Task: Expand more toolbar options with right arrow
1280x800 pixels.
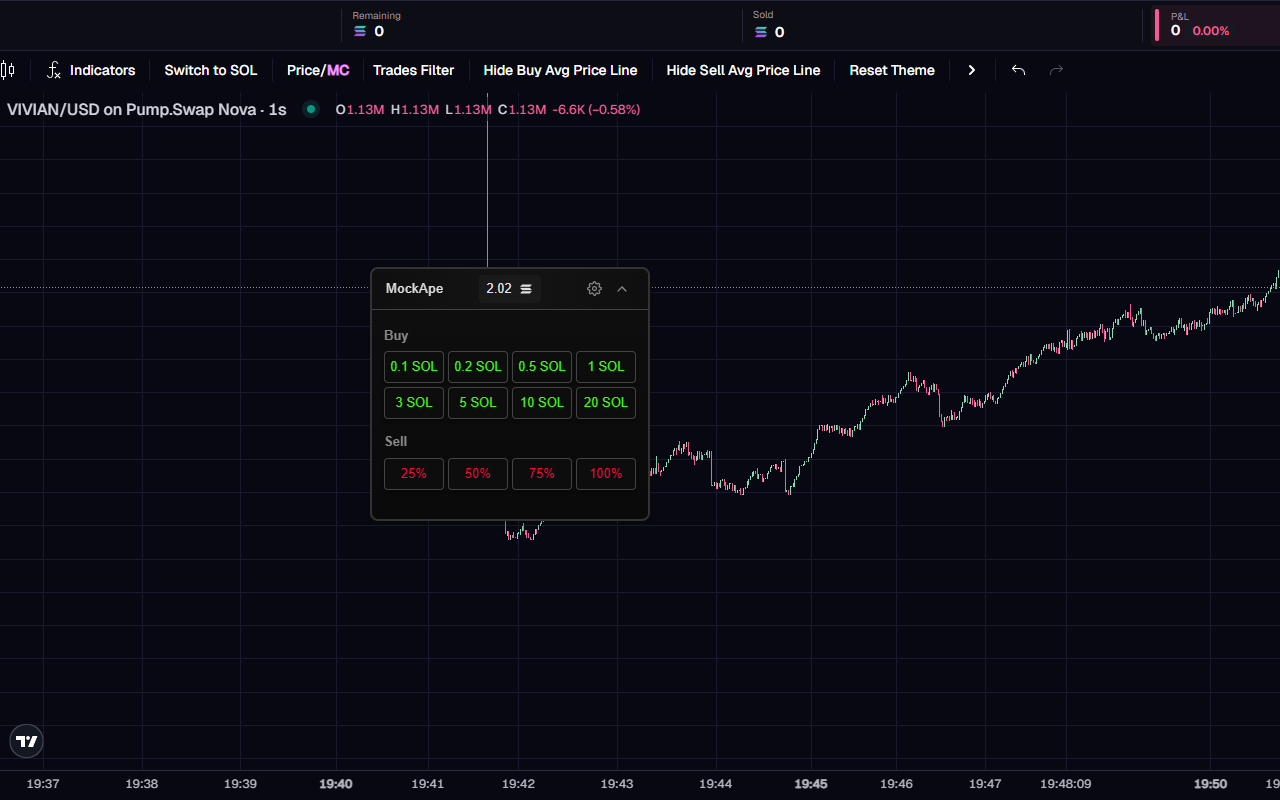Action: tap(971, 70)
